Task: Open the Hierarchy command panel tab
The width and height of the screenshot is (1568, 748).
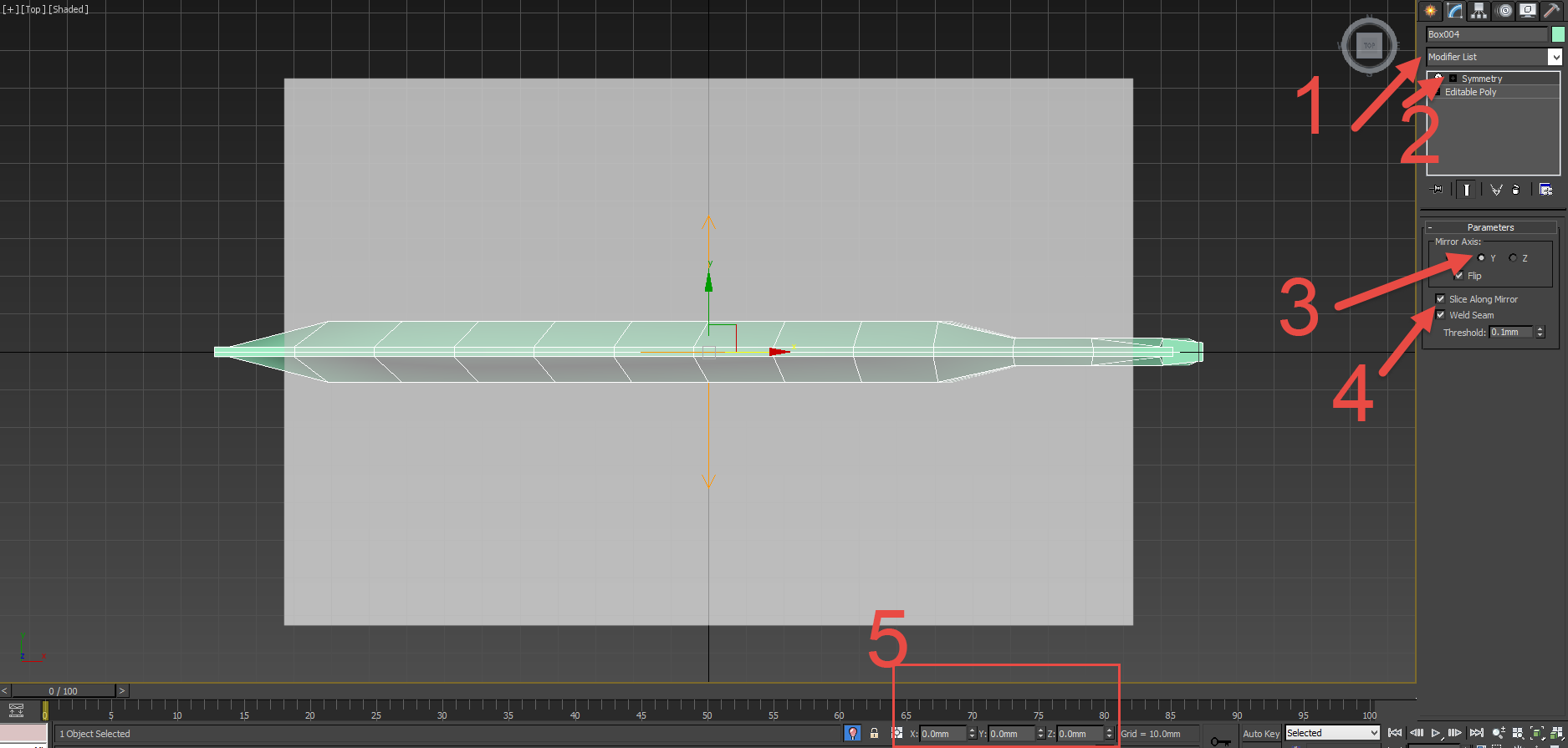Action: point(1479,11)
